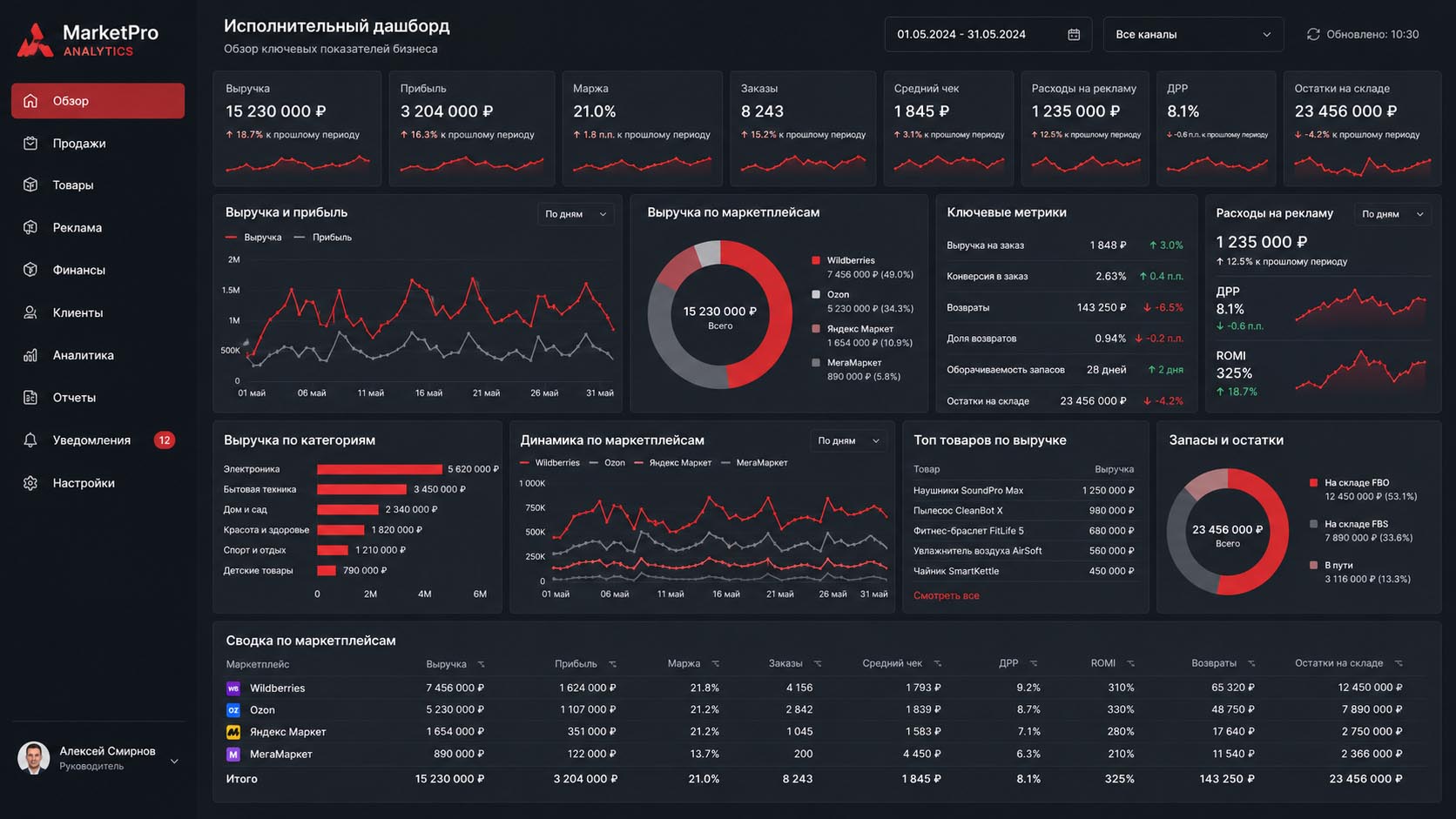Click the Средний чек KPI card
1456x819 pixels.
click(x=948, y=129)
